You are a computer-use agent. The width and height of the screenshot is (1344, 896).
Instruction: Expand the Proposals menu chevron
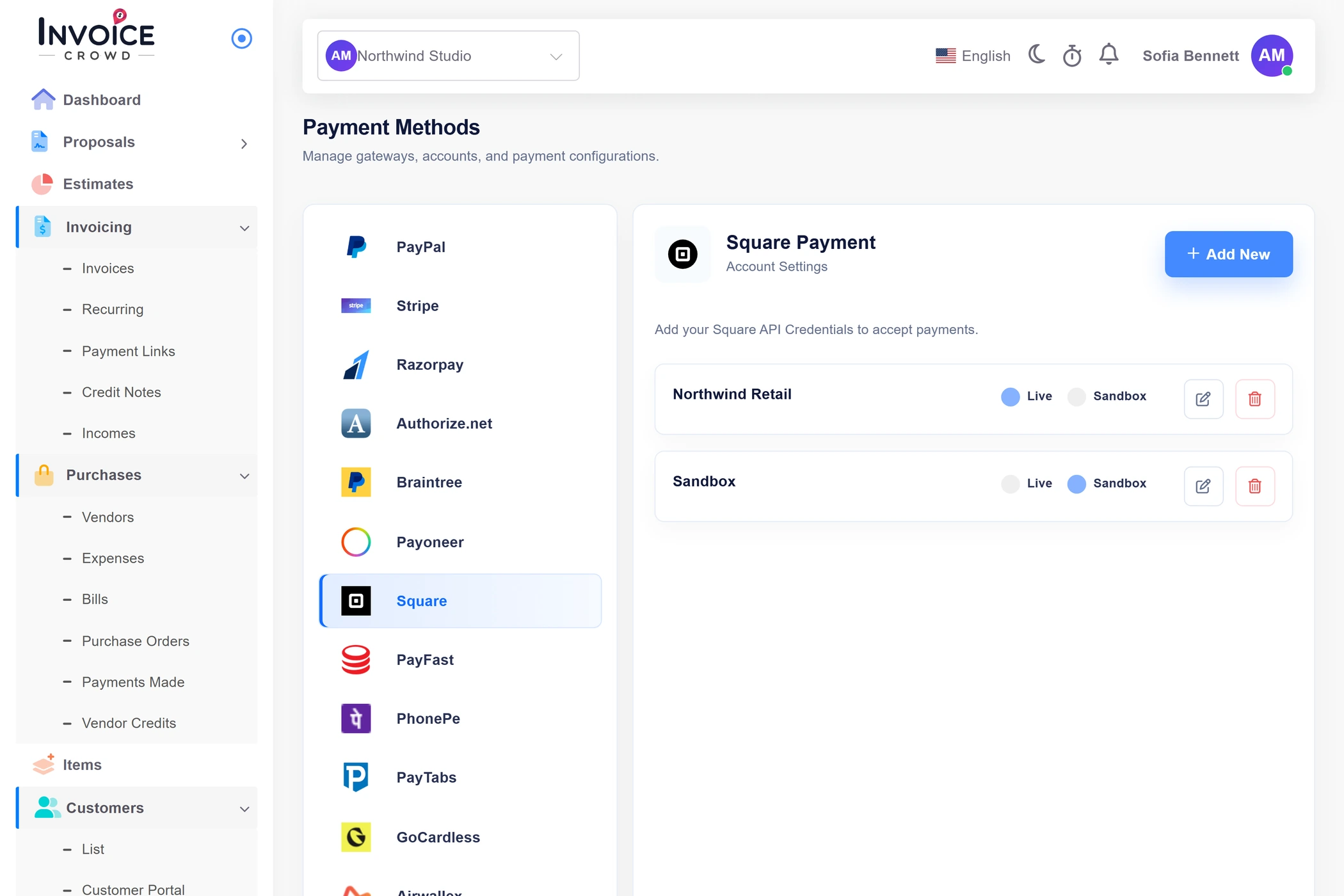(x=244, y=143)
